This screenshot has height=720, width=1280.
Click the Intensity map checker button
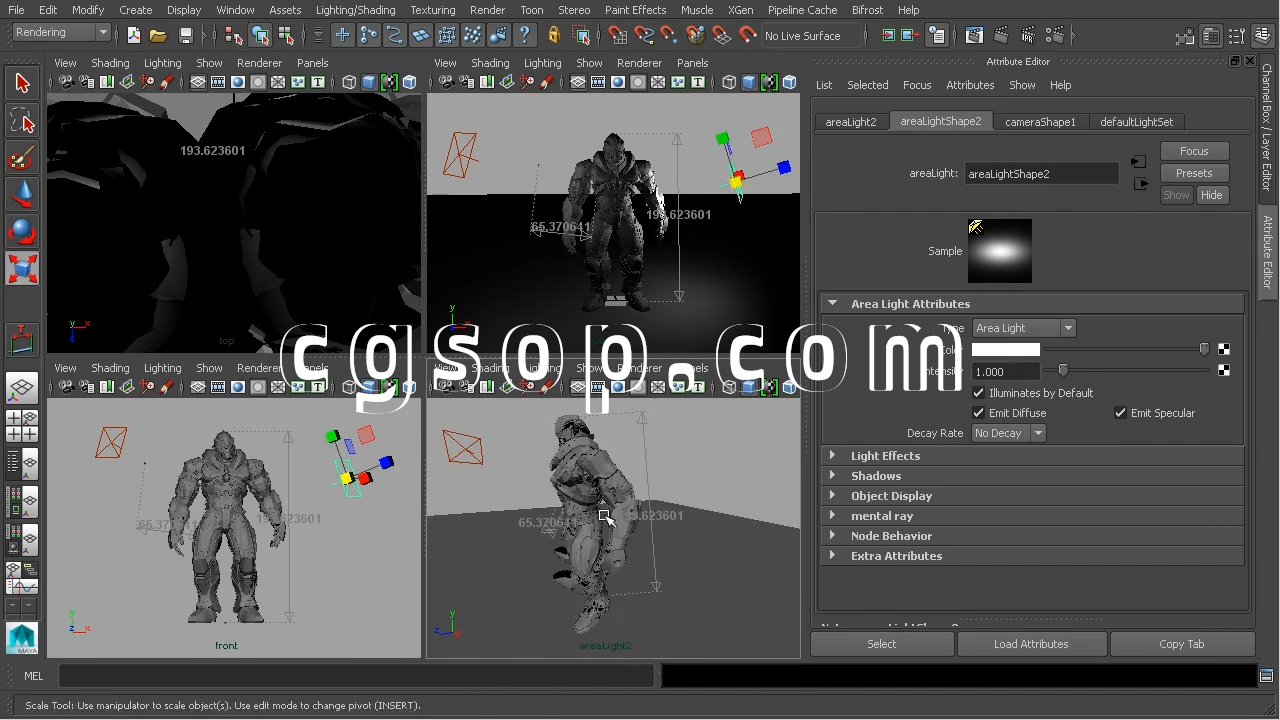(1224, 371)
